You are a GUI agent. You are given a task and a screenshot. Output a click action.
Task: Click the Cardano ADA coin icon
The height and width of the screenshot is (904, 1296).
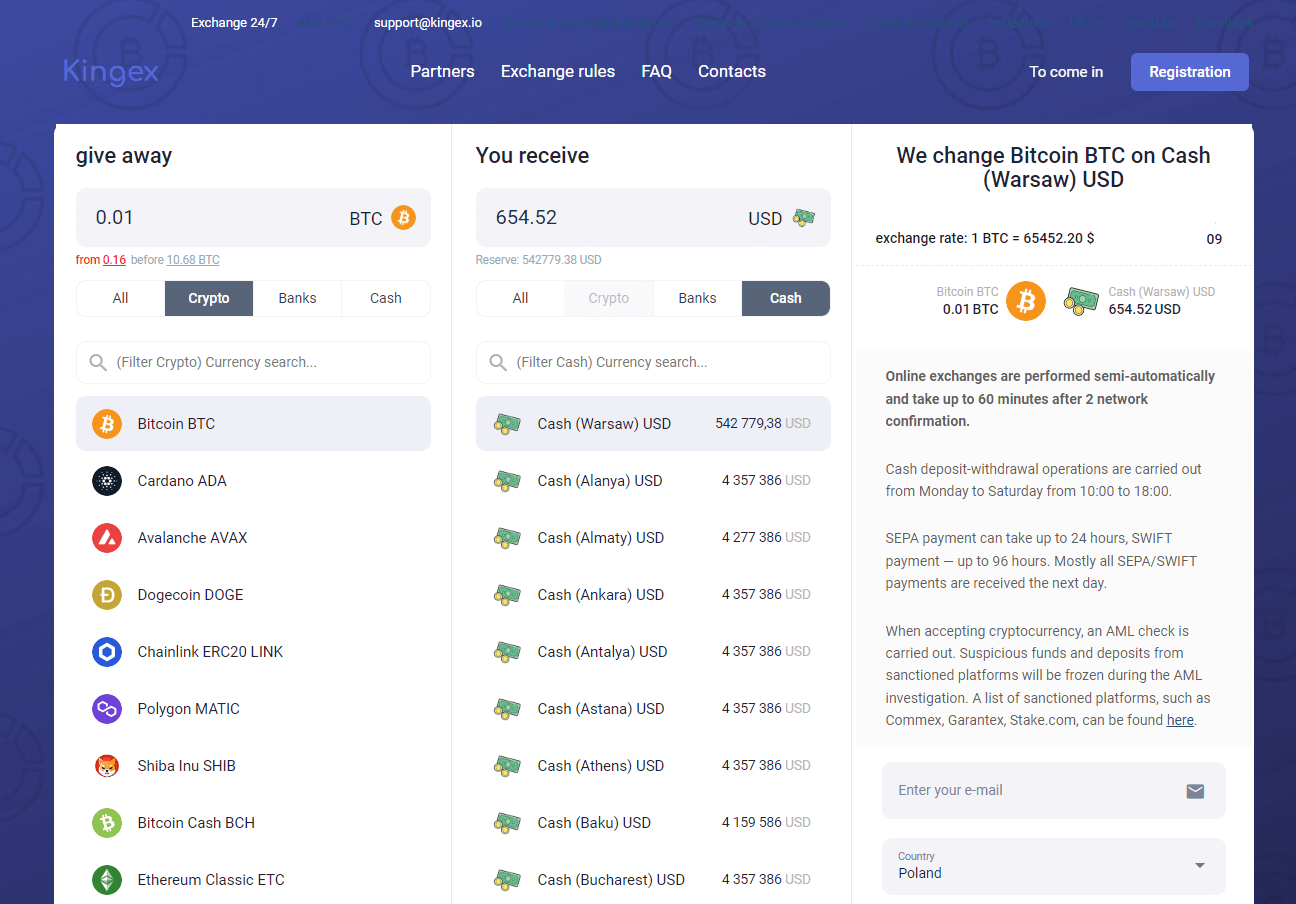click(x=107, y=481)
